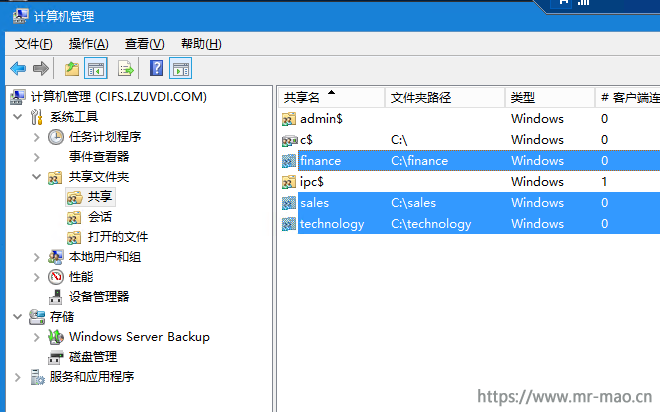Click the C:\technology folder path cell

click(x=431, y=224)
